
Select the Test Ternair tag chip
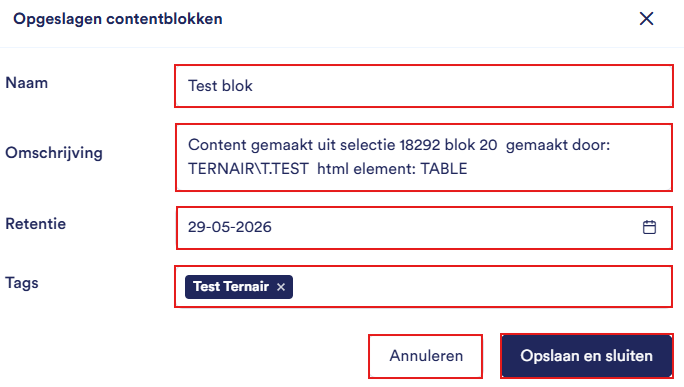231,287
